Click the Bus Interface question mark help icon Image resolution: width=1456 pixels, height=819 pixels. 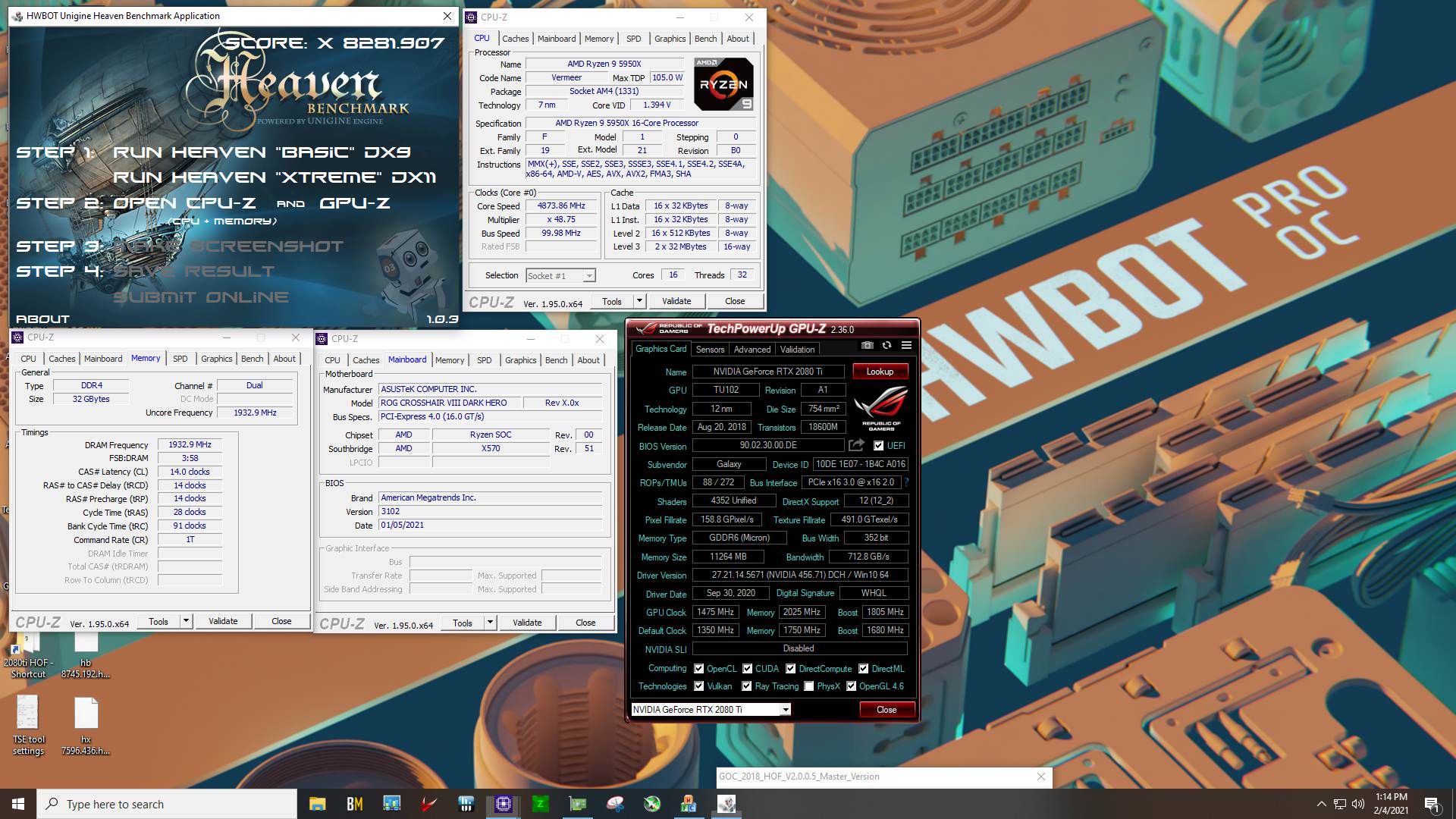(x=906, y=482)
